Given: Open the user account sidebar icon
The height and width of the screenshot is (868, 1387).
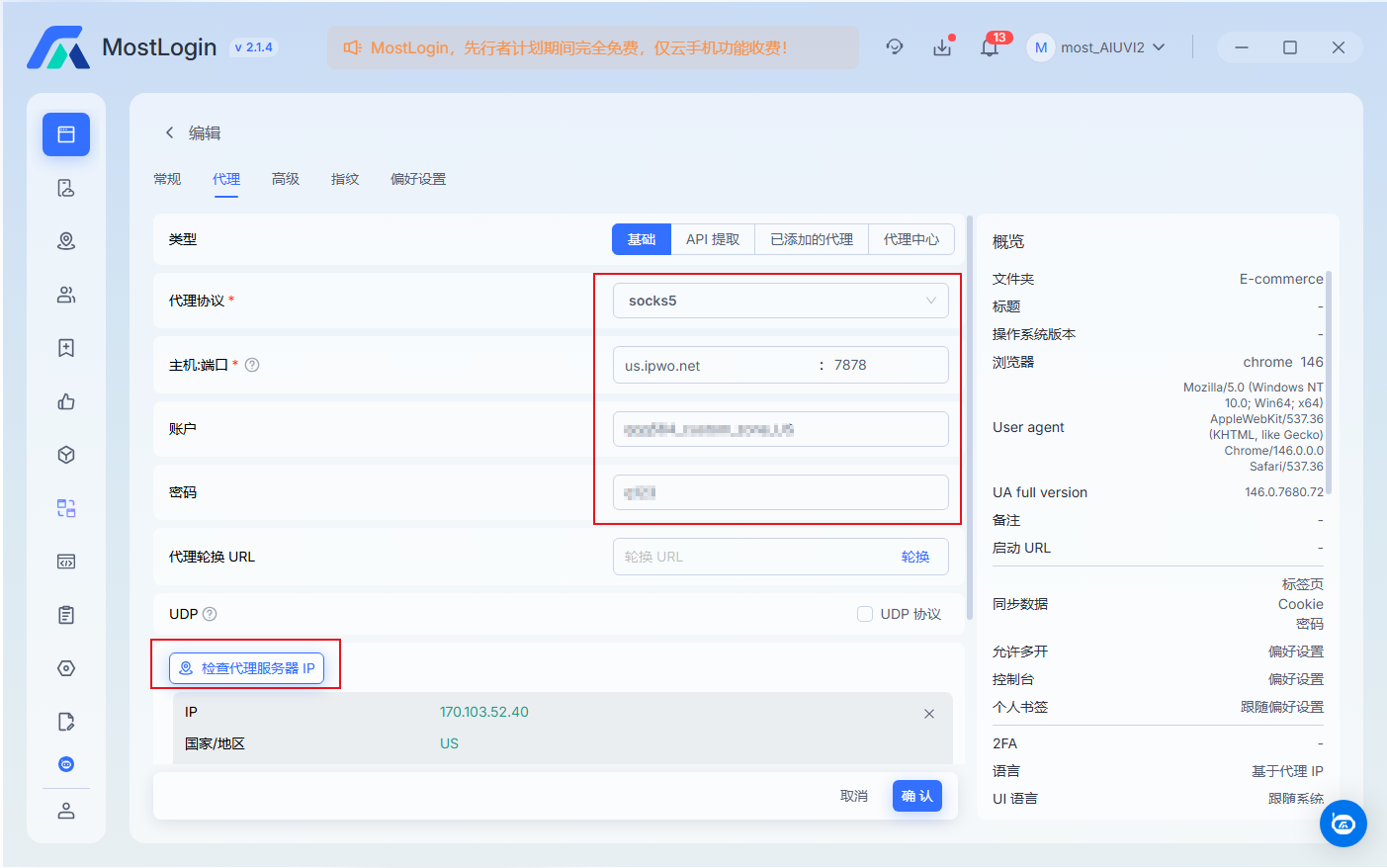Looking at the screenshot, I should tap(66, 811).
